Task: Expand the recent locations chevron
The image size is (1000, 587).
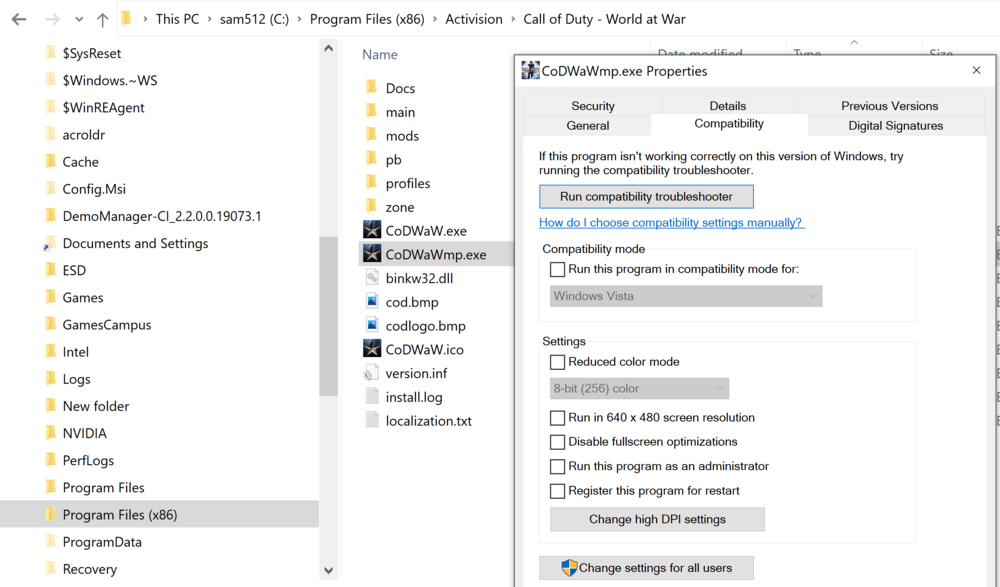Action: (x=79, y=19)
